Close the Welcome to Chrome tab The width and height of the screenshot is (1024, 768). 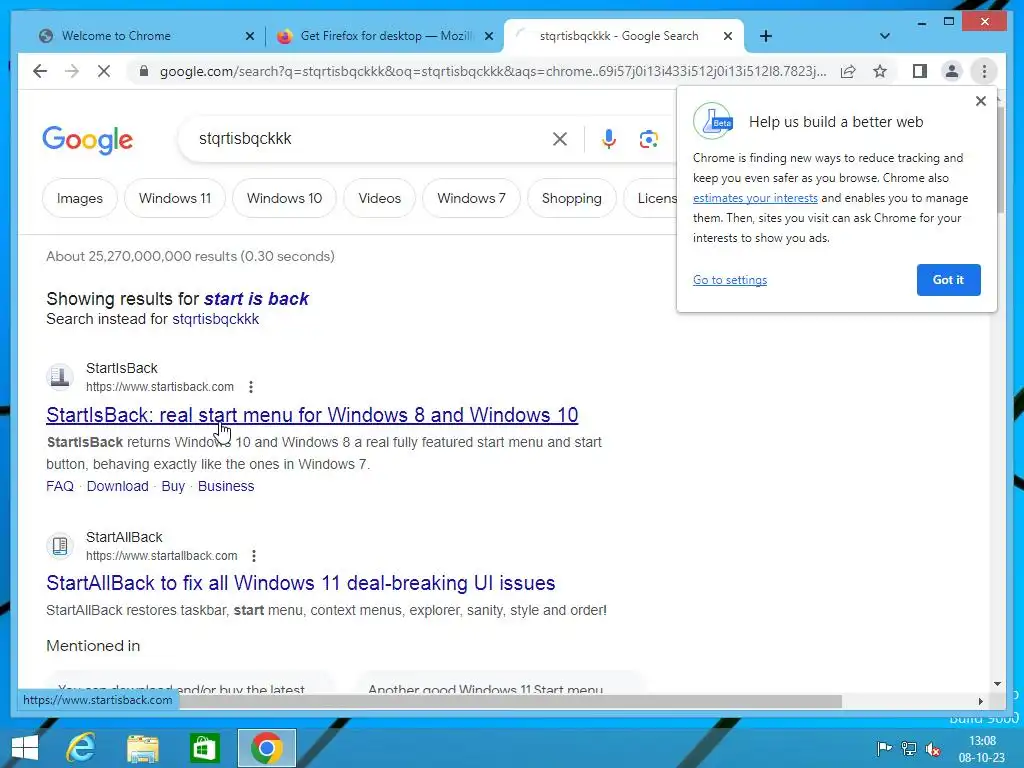click(249, 37)
